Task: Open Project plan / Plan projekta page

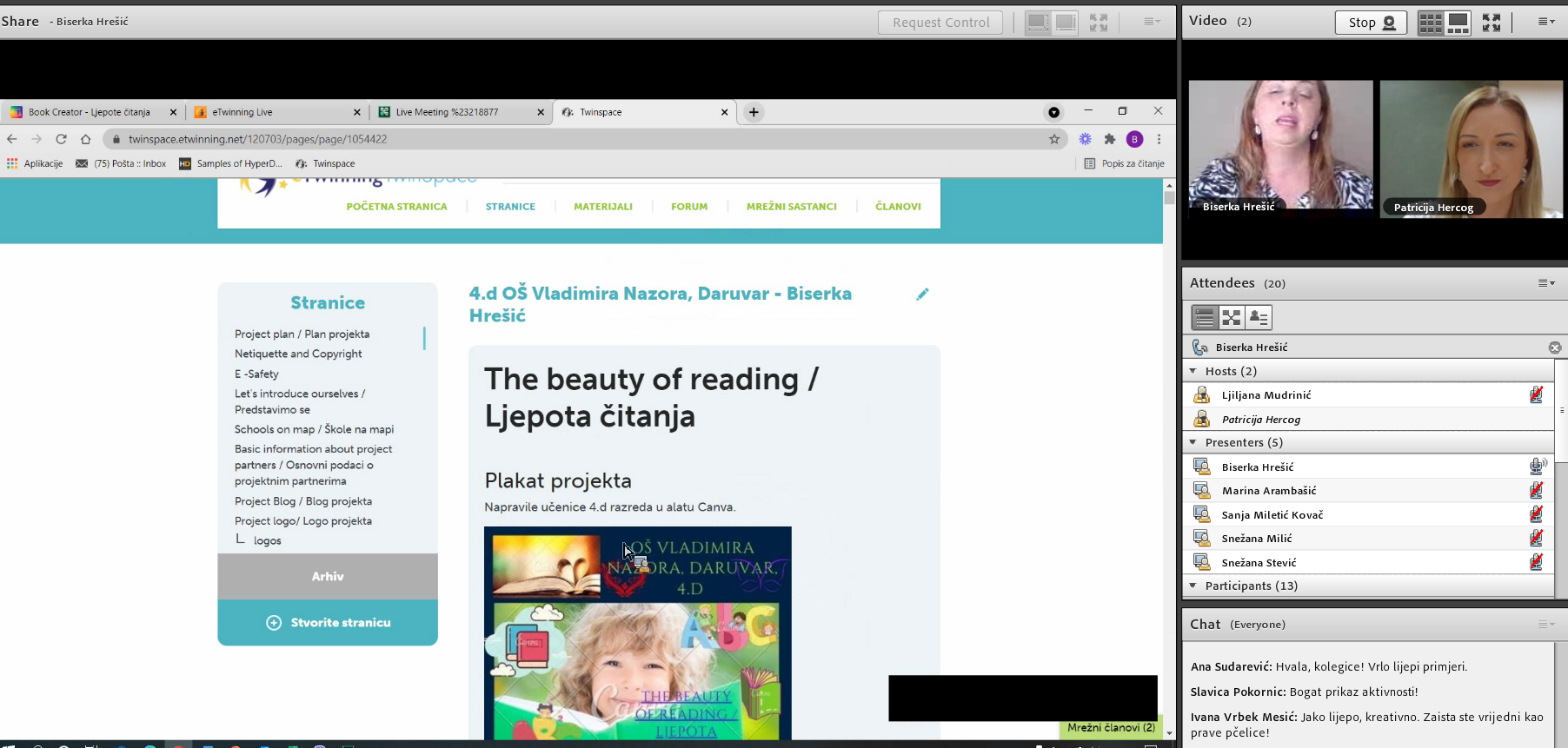Action: click(x=302, y=334)
